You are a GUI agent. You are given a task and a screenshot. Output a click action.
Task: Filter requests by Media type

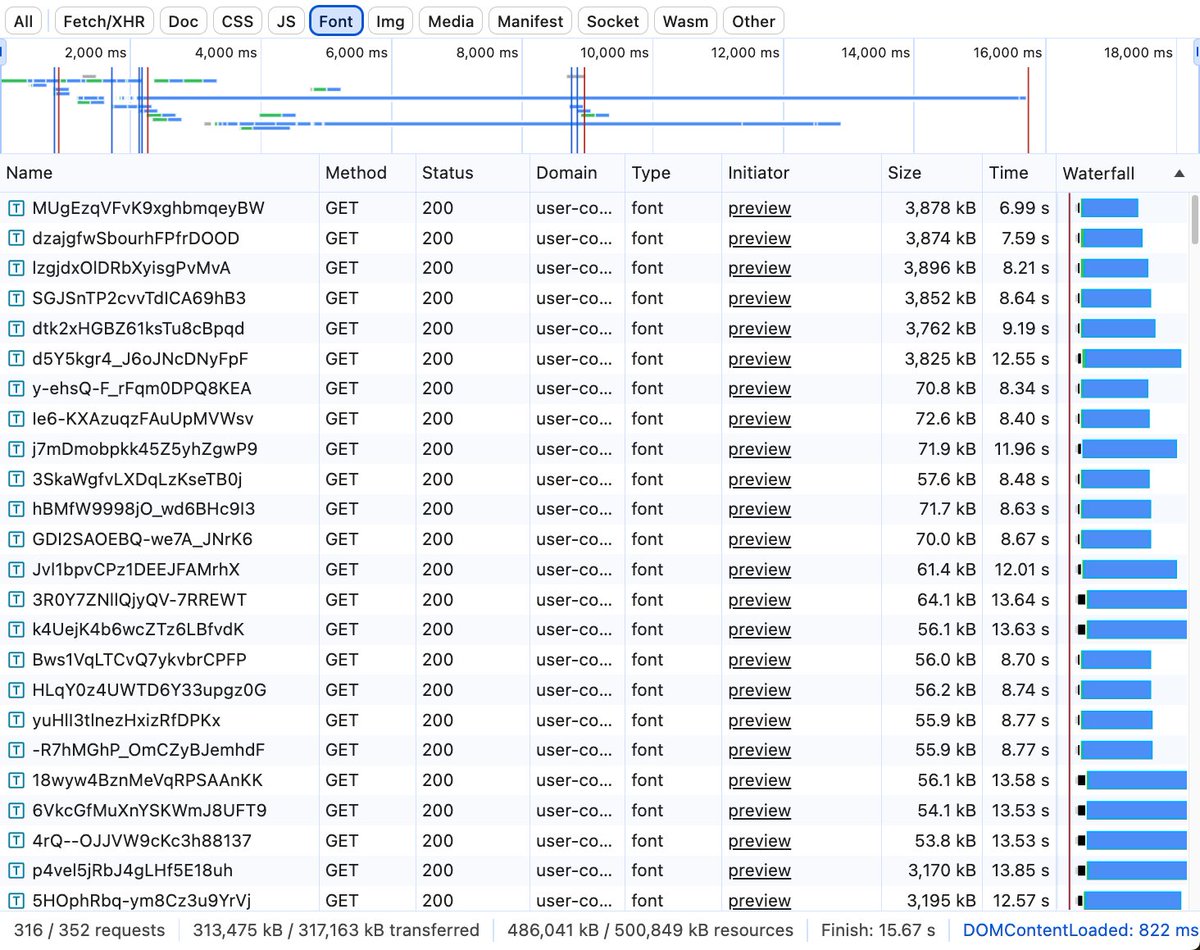pos(451,21)
